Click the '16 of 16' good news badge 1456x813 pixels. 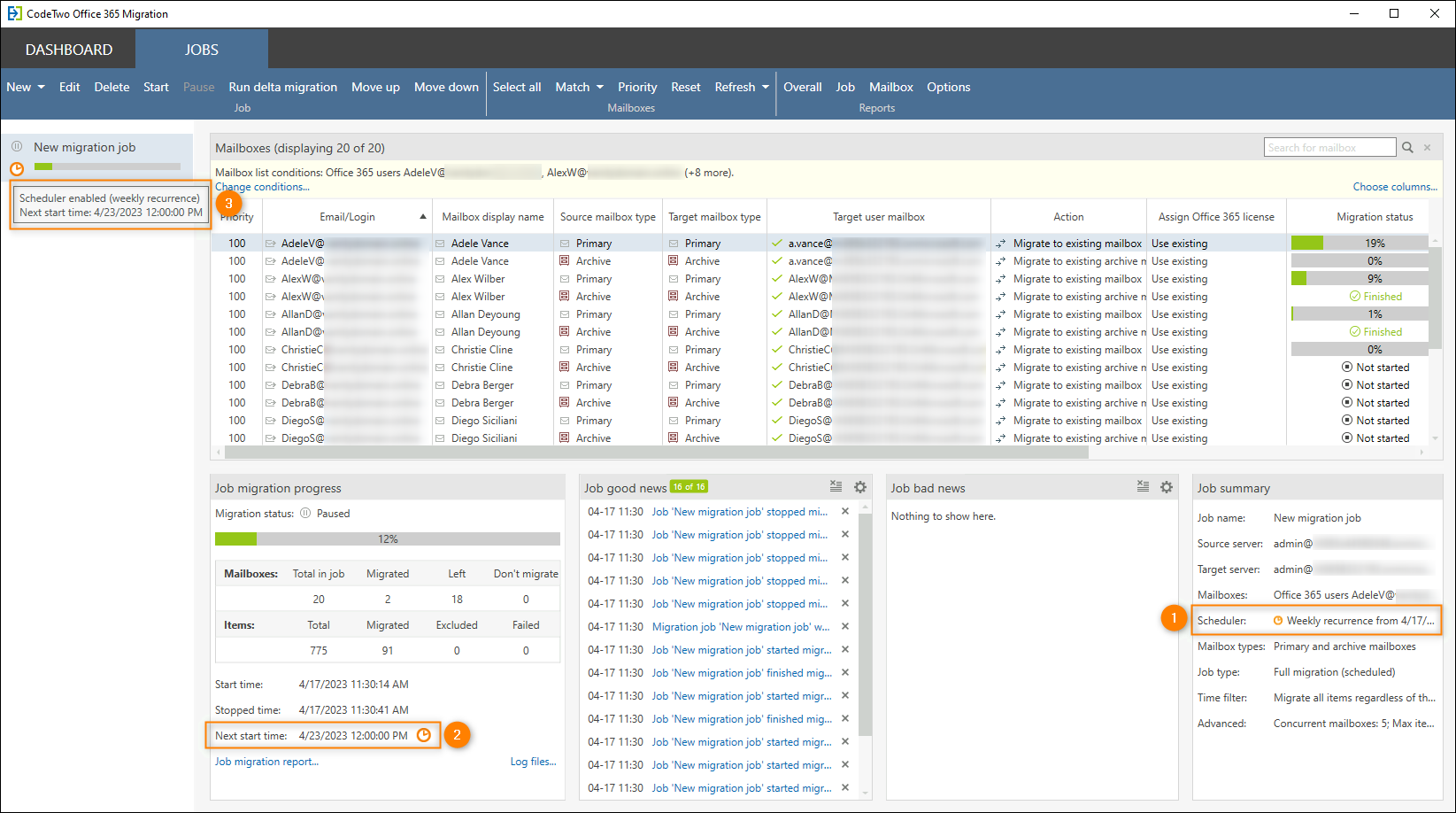pos(689,486)
